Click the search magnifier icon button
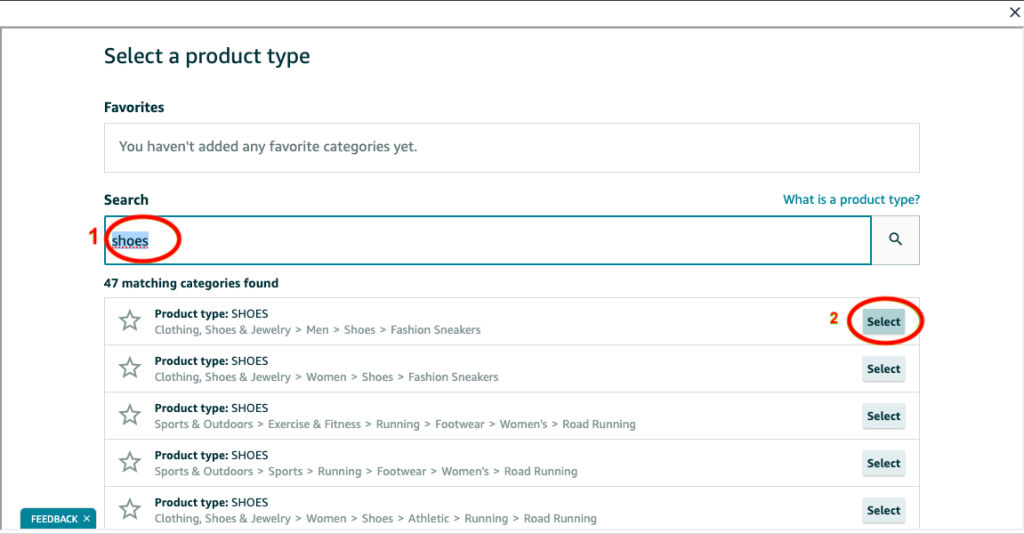 [x=895, y=240]
